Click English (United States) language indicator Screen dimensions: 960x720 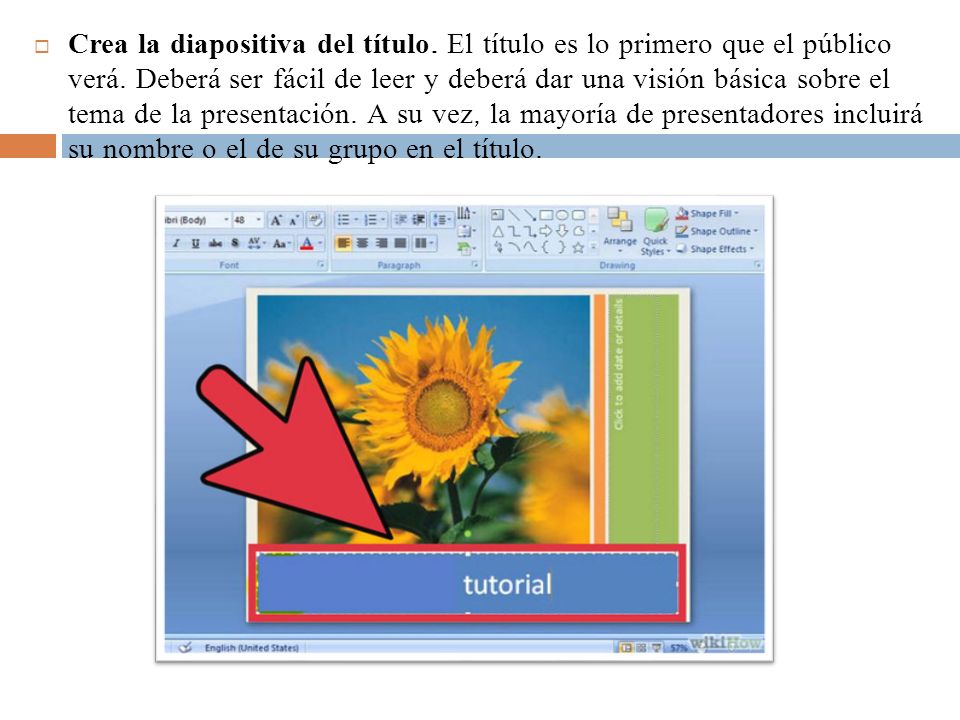tap(252, 648)
